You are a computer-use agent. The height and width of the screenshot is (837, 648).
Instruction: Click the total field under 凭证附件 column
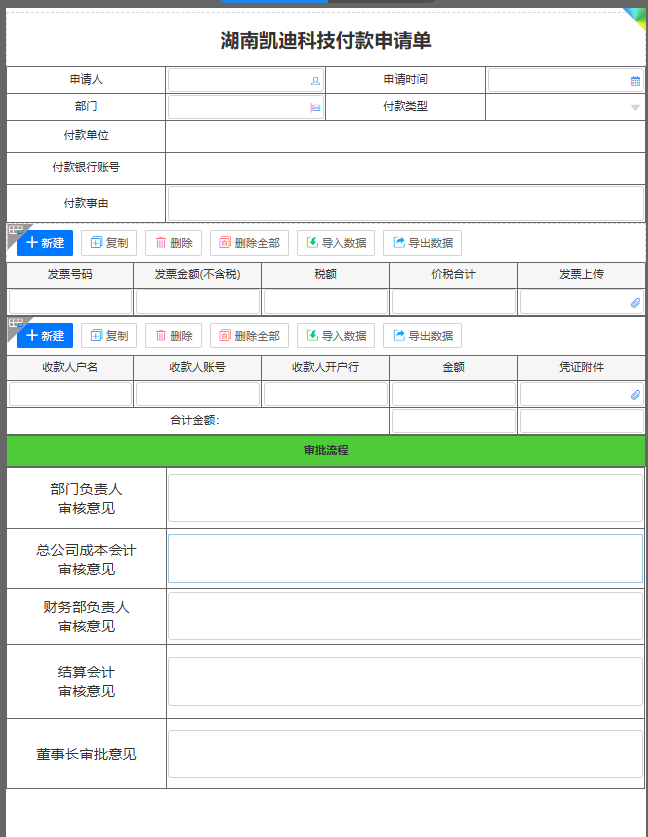pos(581,421)
